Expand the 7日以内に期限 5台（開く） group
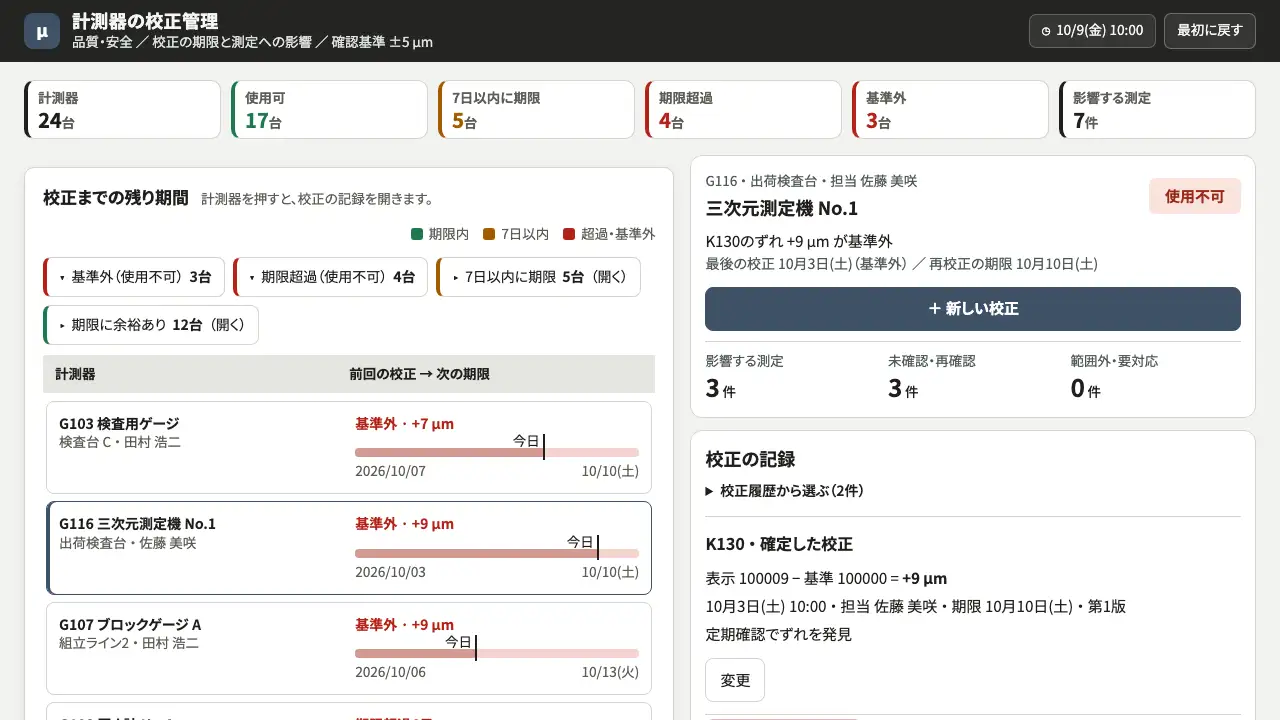1280x720 pixels. point(538,277)
